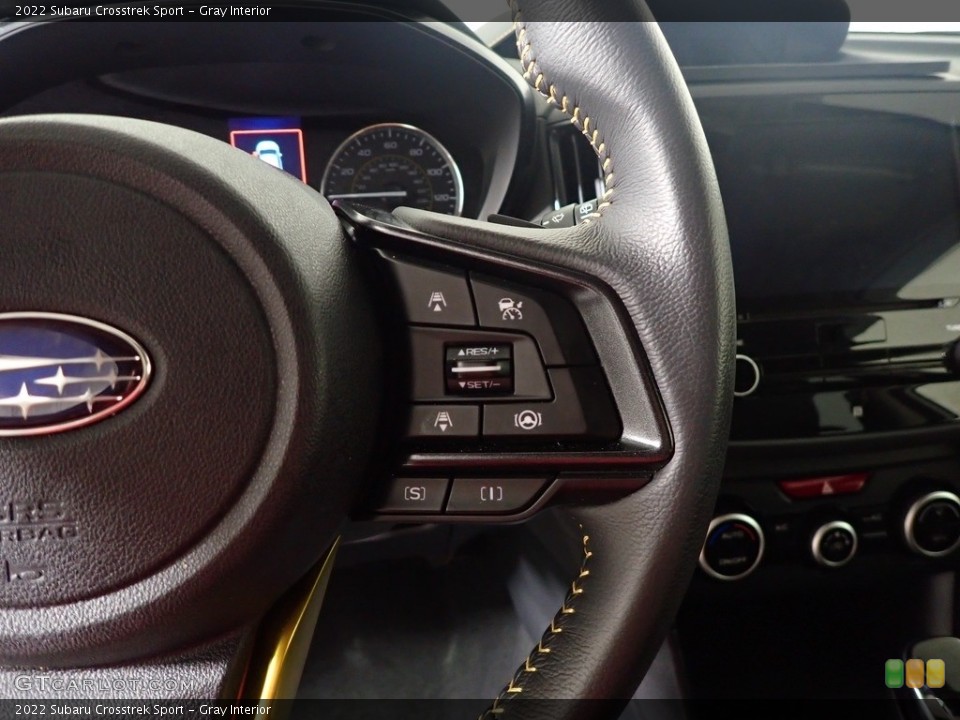
Task: Click the three colored bars logo
Action: [x=915, y=673]
